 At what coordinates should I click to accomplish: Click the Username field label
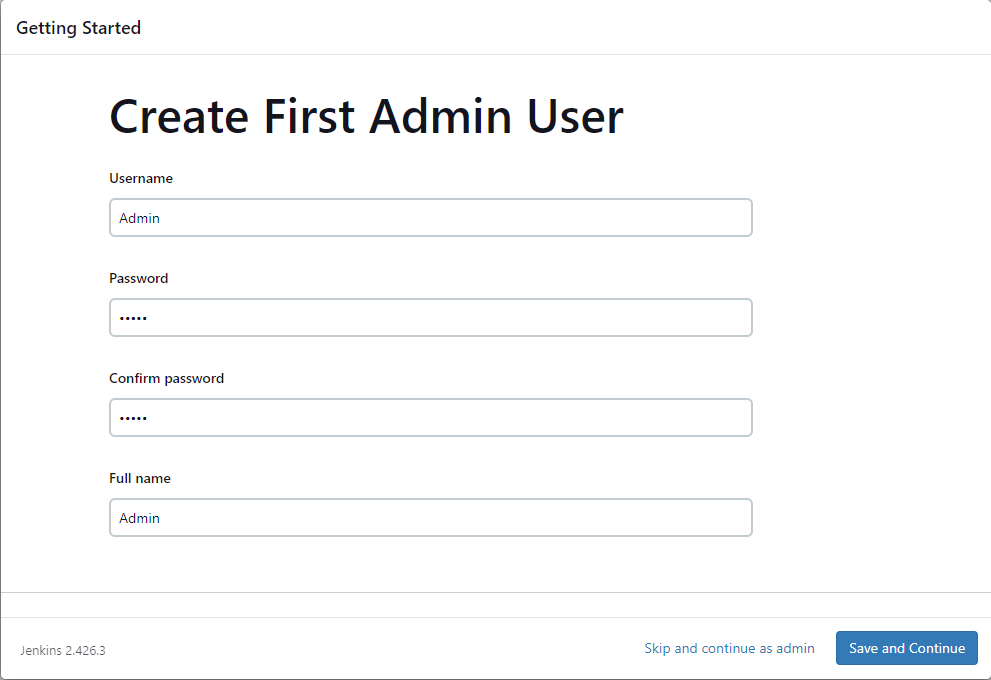[141, 178]
